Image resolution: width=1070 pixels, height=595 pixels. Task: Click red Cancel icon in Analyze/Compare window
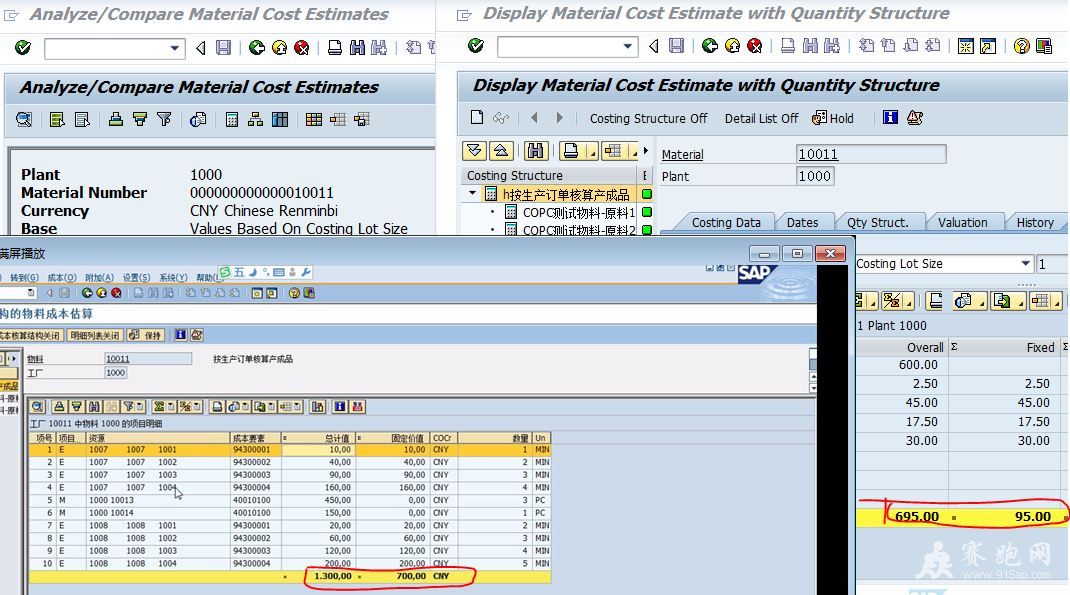tap(302, 48)
